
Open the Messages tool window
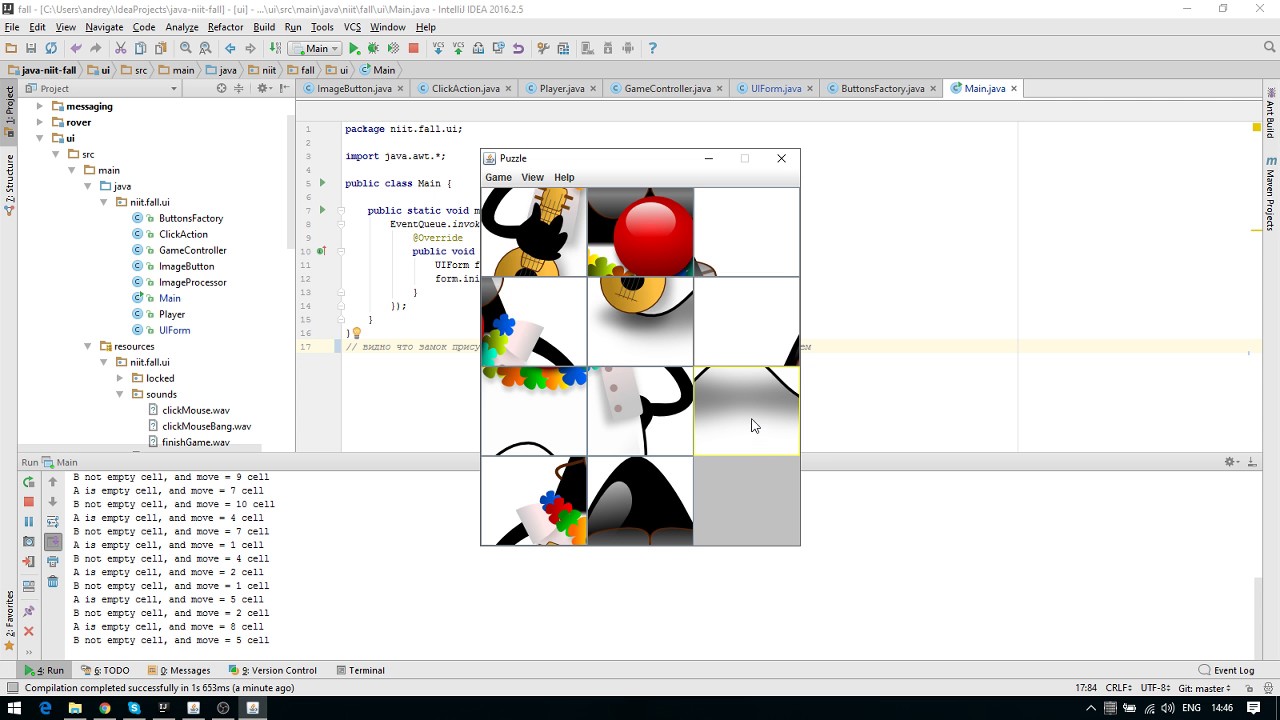(x=179, y=670)
